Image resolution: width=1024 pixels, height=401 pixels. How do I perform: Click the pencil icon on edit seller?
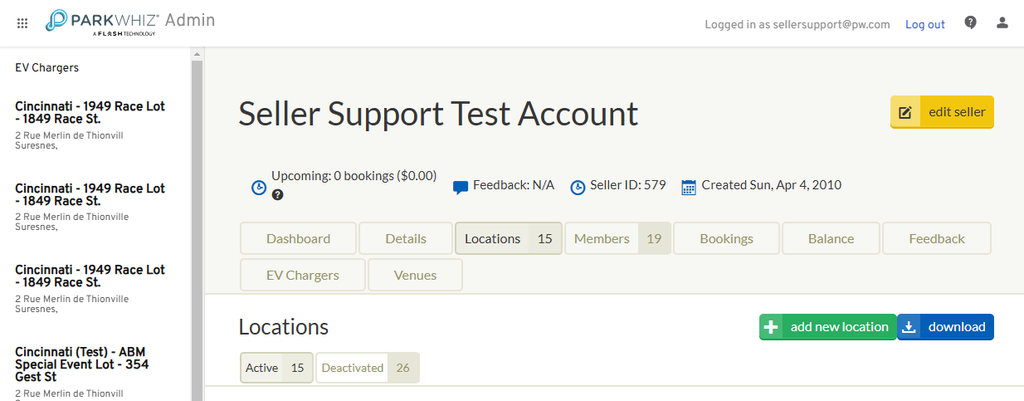905,112
